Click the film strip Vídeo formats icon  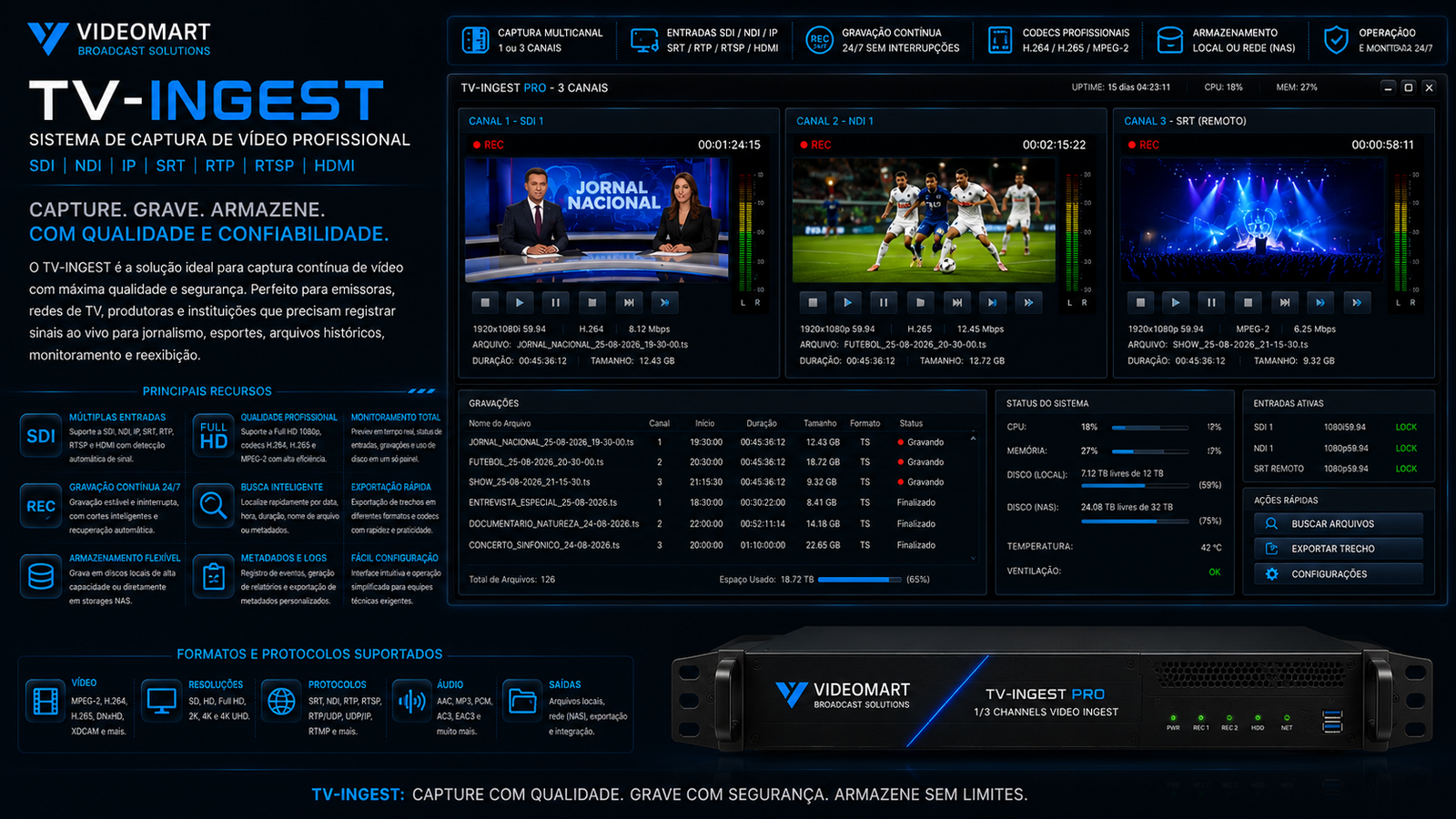click(x=45, y=701)
